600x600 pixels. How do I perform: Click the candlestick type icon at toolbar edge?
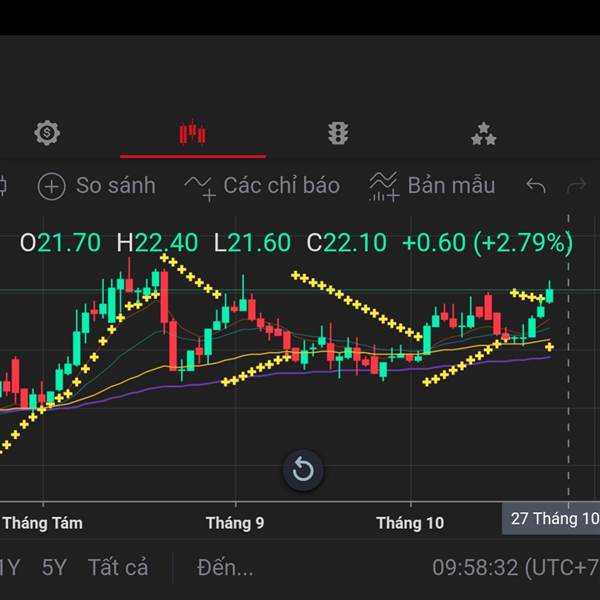coord(2,186)
